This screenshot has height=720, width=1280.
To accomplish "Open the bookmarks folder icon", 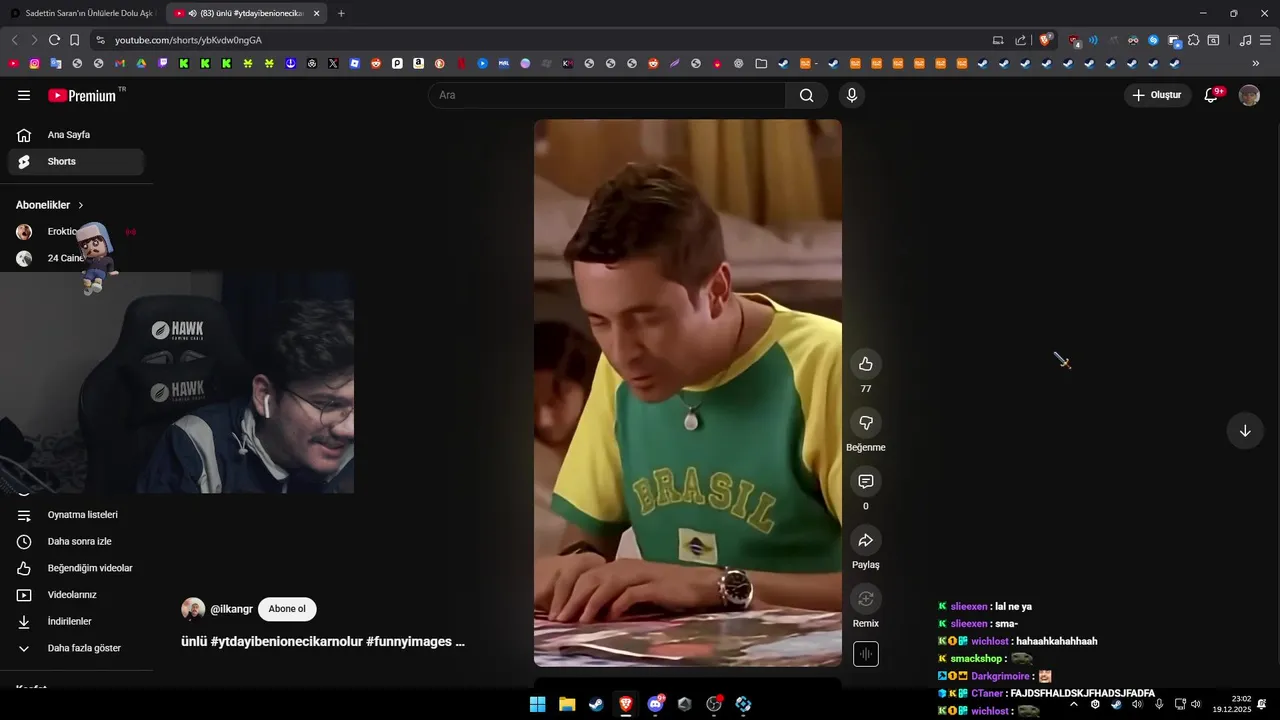I will pos(761,63).
